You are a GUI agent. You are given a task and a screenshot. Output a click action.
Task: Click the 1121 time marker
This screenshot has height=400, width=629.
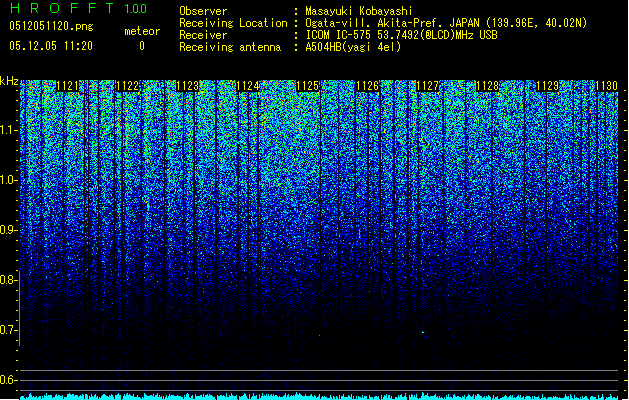click(67, 86)
